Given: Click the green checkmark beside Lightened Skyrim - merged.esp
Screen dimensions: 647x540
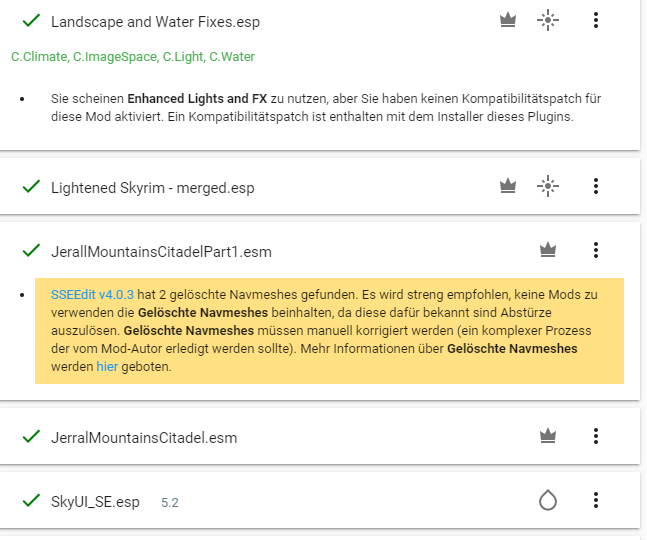Looking at the screenshot, I should coord(31,186).
